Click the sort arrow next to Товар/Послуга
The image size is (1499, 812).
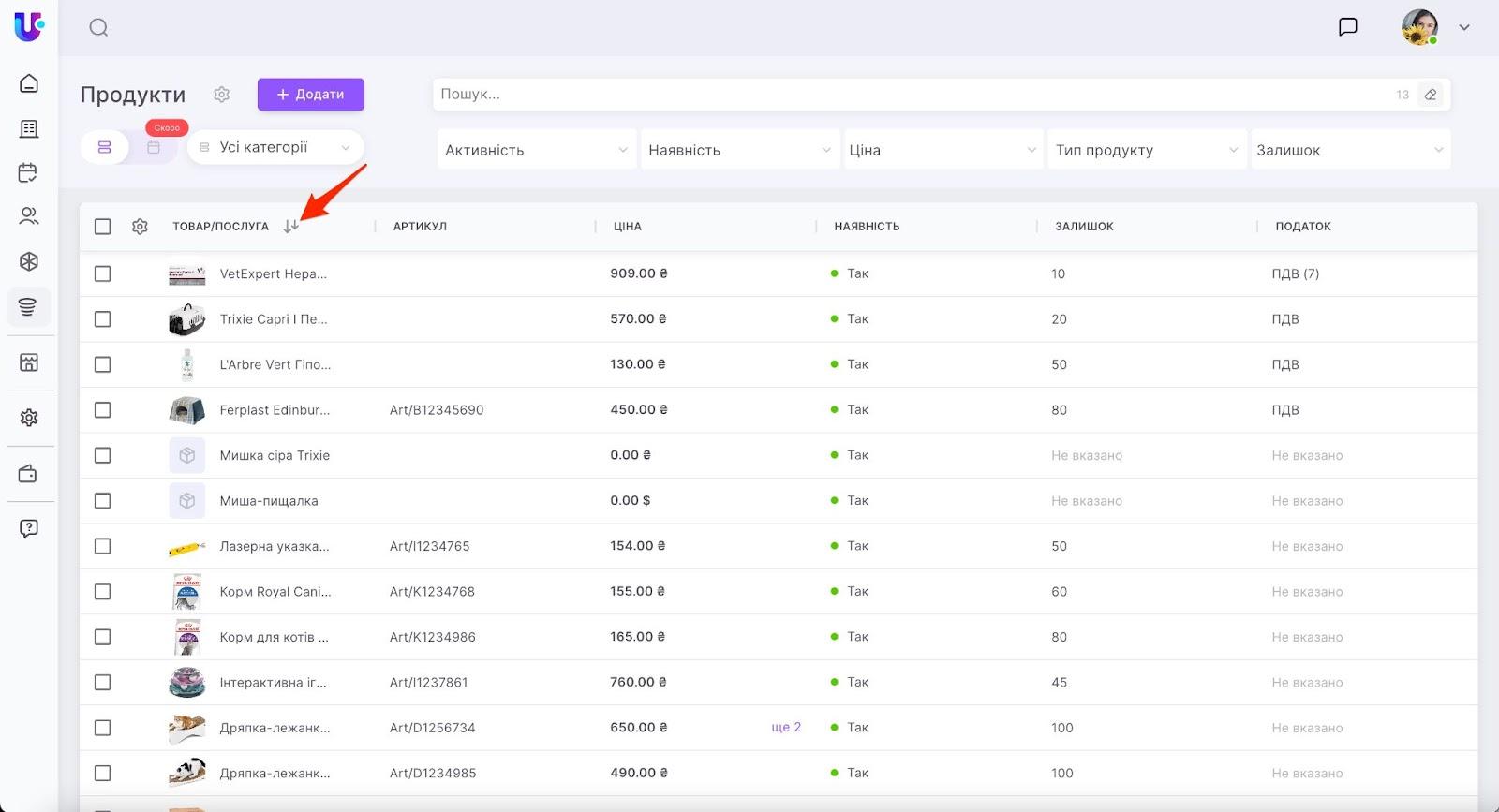pyautogui.click(x=291, y=226)
